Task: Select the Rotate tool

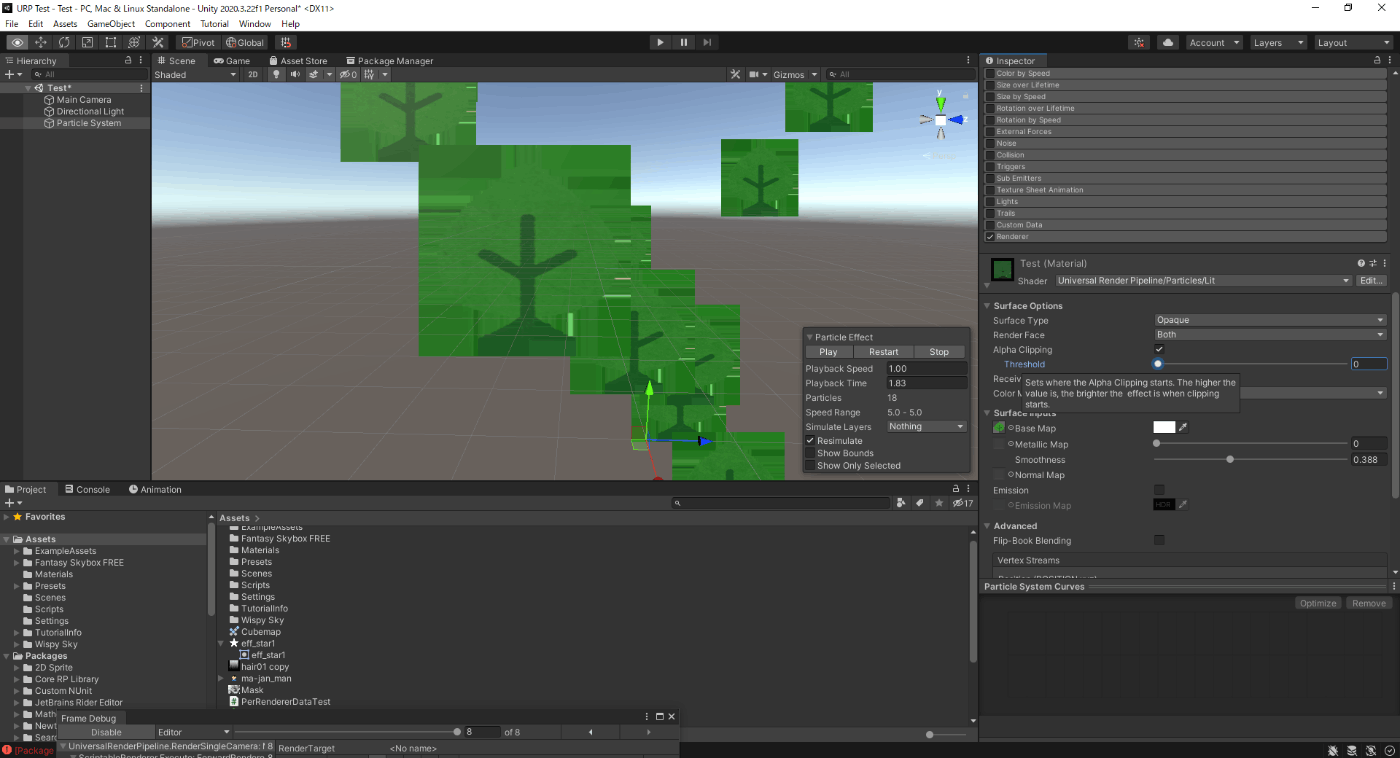Action: pos(64,43)
